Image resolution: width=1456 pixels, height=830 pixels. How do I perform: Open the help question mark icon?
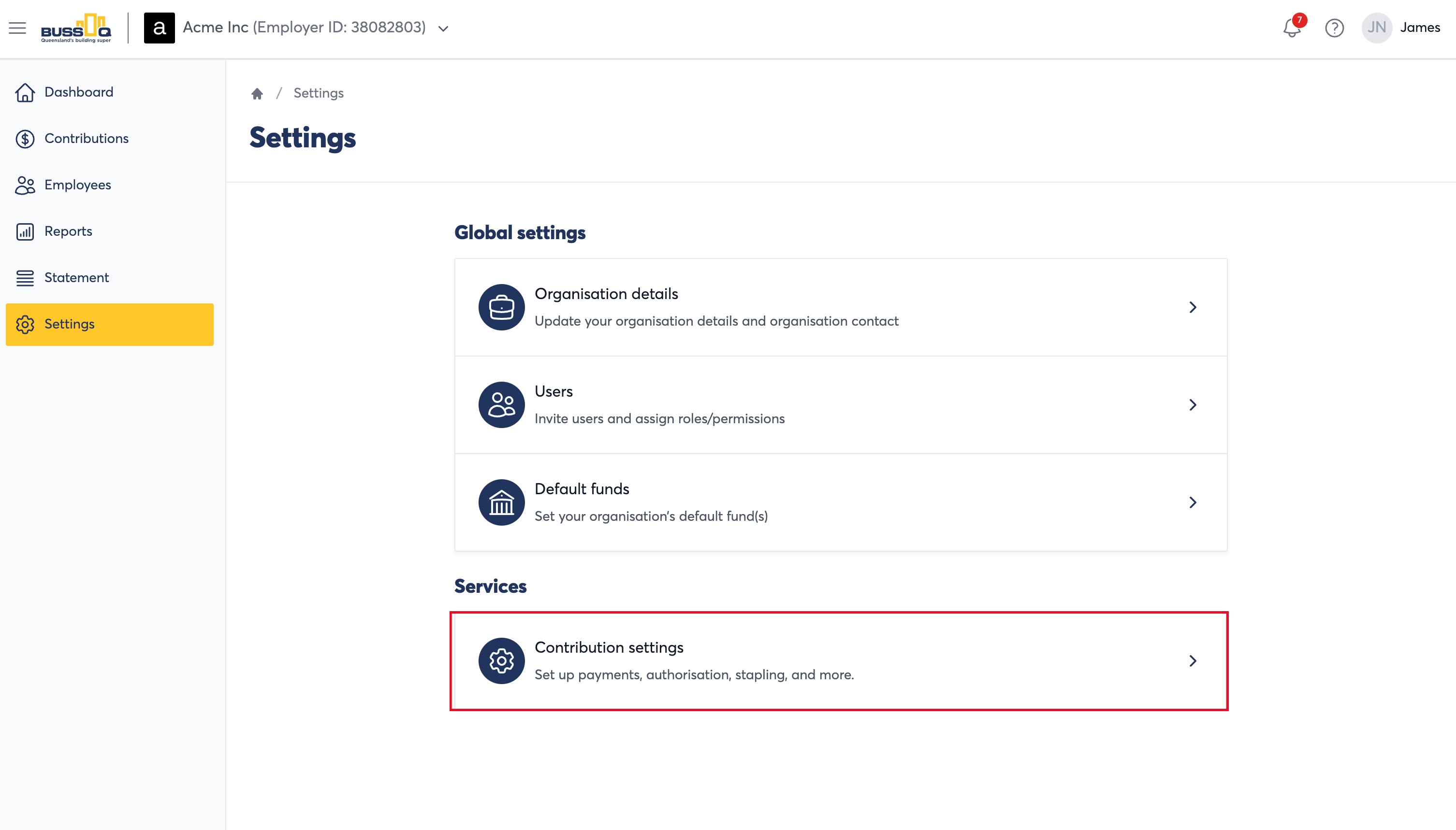point(1334,28)
